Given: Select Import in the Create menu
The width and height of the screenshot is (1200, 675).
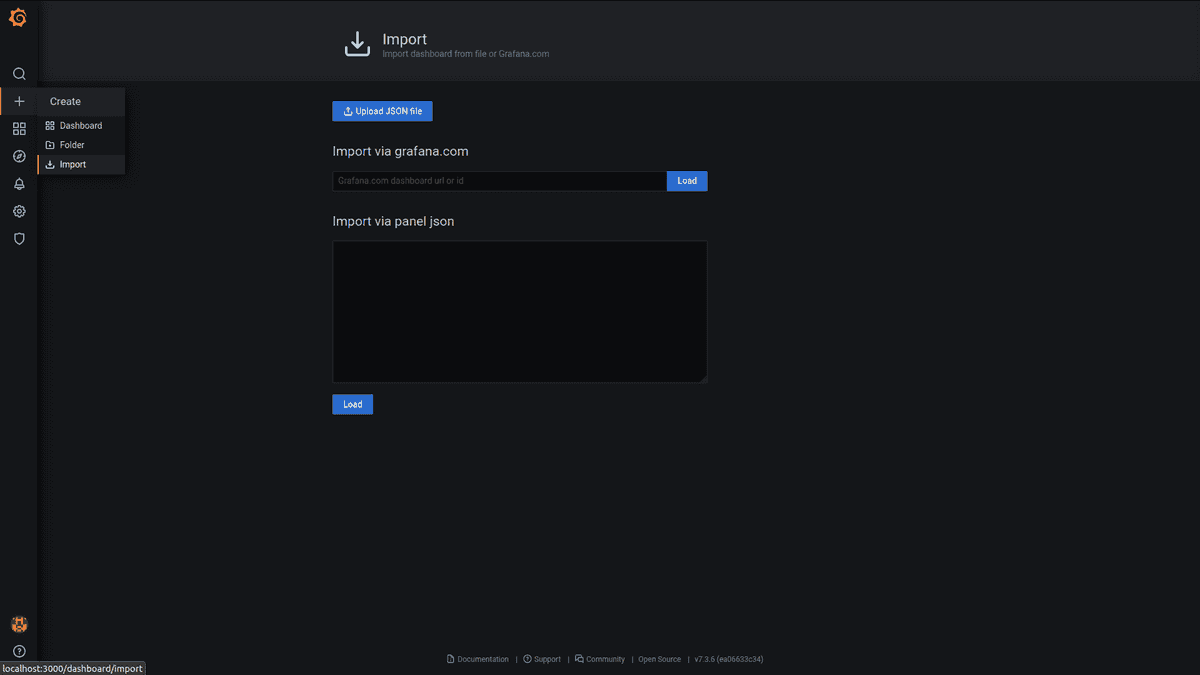Looking at the screenshot, I should coord(72,164).
